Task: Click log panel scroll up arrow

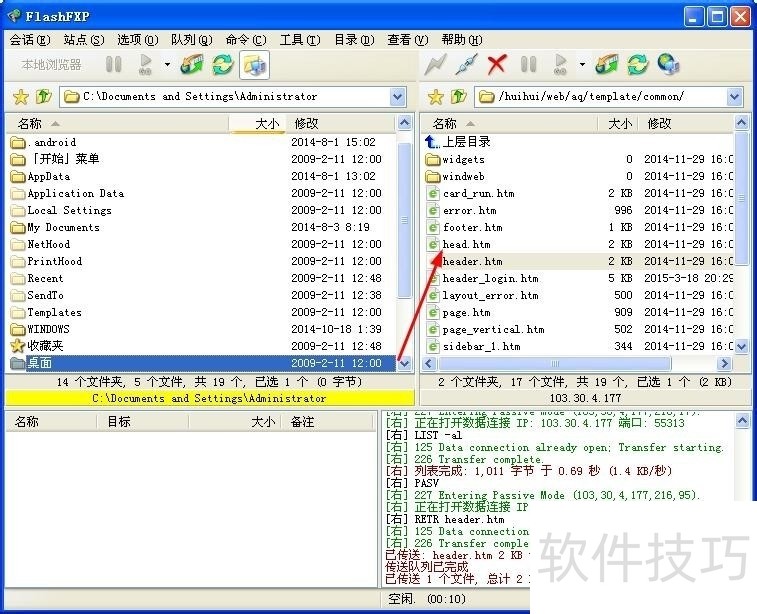Action: (743, 421)
